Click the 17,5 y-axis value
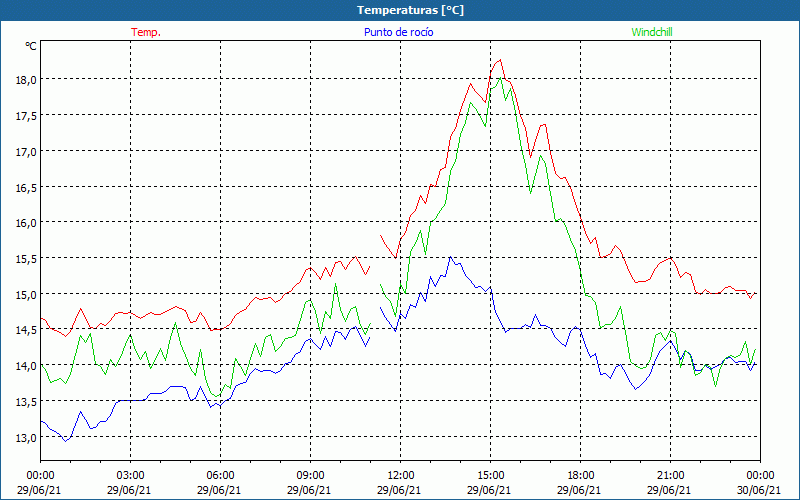Image resolution: width=800 pixels, height=500 pixels. click(28, 116)
